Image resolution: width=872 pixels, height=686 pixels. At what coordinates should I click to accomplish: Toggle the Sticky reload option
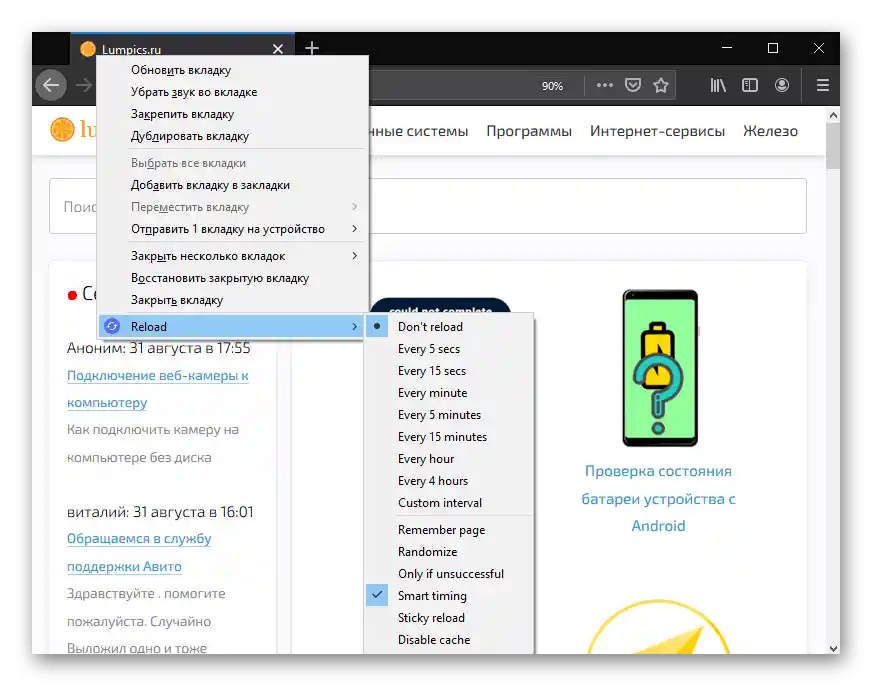[x=449, y=618]
